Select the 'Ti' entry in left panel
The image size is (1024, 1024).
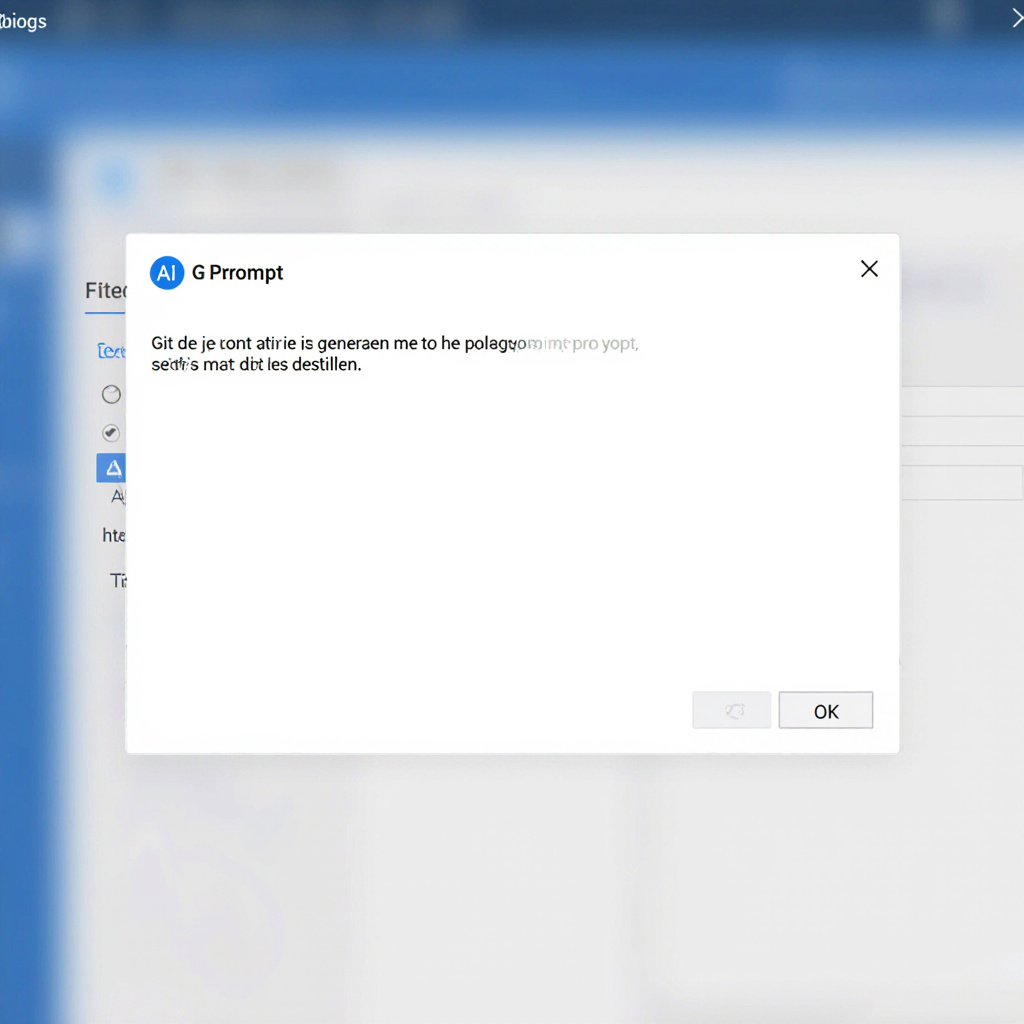[118, 581]
